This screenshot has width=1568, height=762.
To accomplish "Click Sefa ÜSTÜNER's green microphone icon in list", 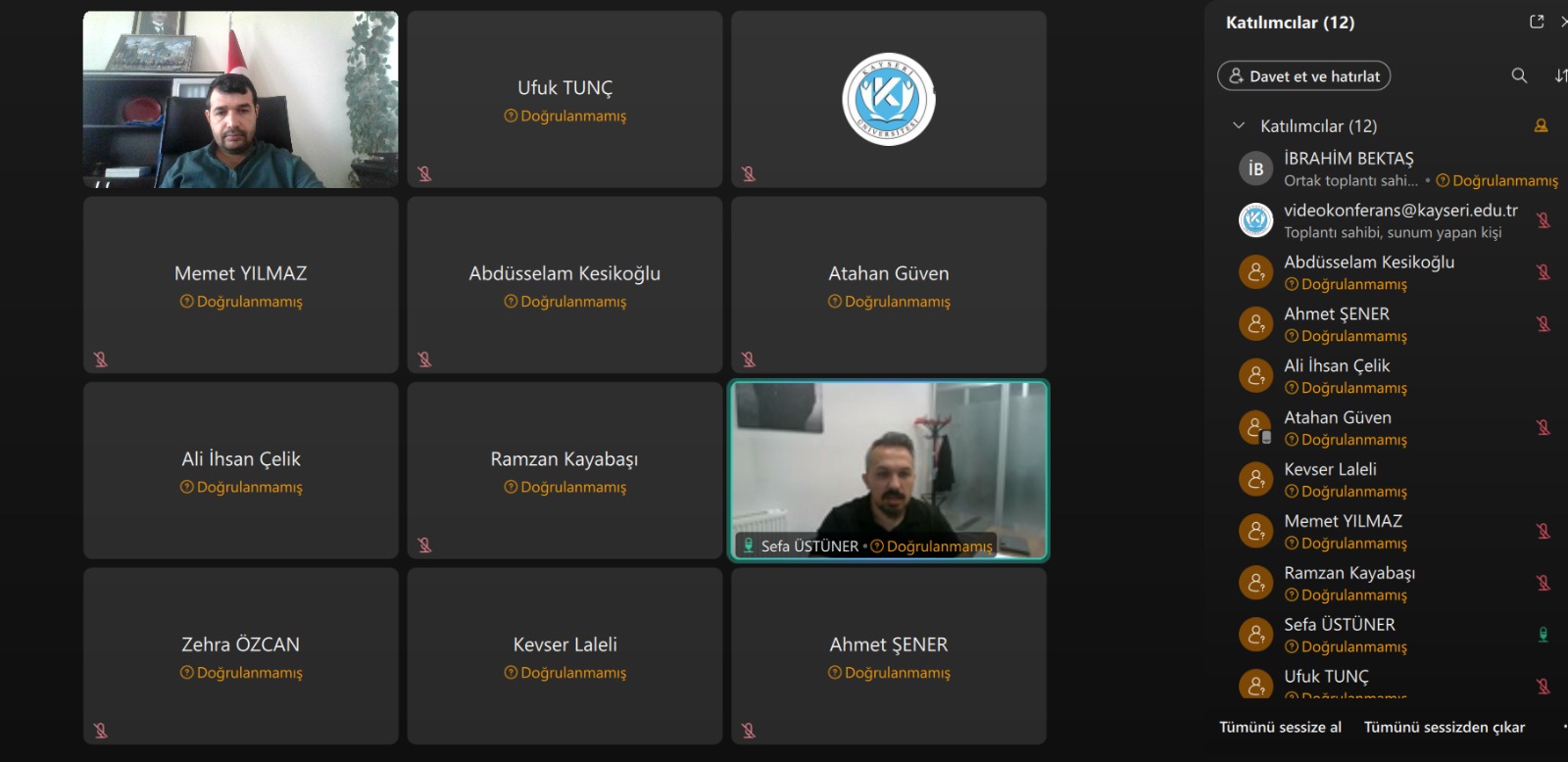I will [x=1543, y=635].
